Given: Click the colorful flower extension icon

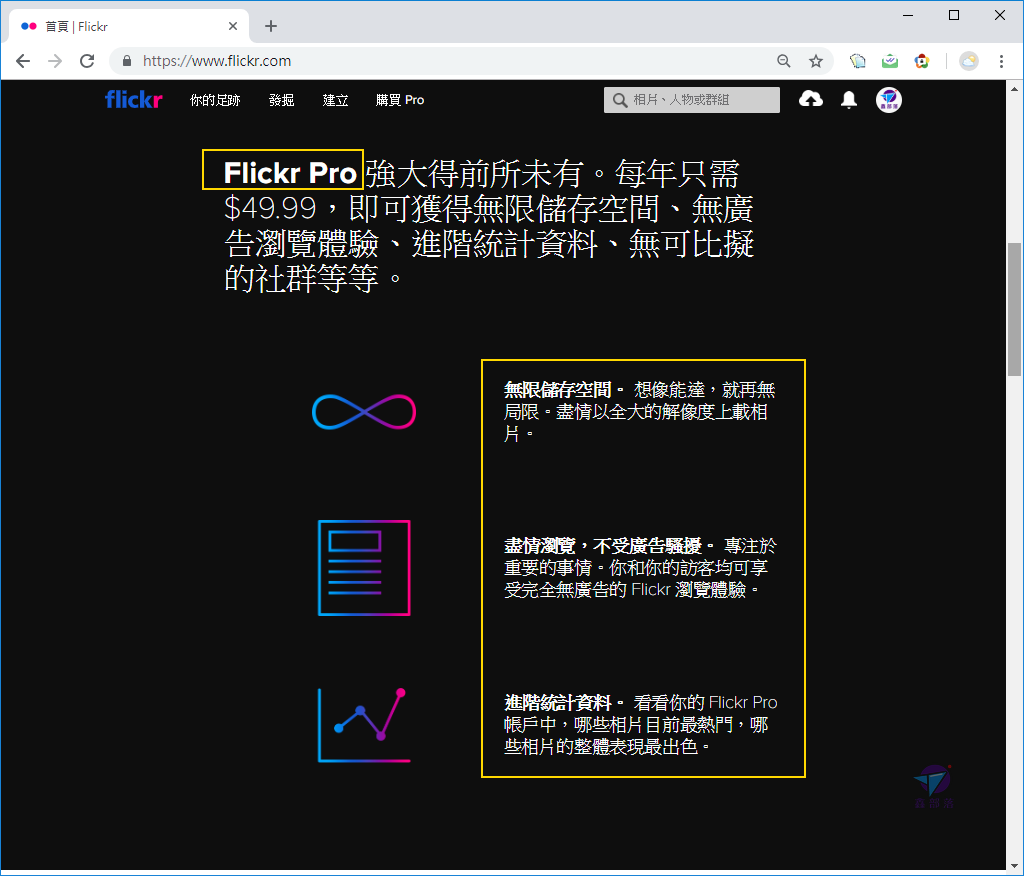Looking at the screenshot, I should tap(921, 61).
